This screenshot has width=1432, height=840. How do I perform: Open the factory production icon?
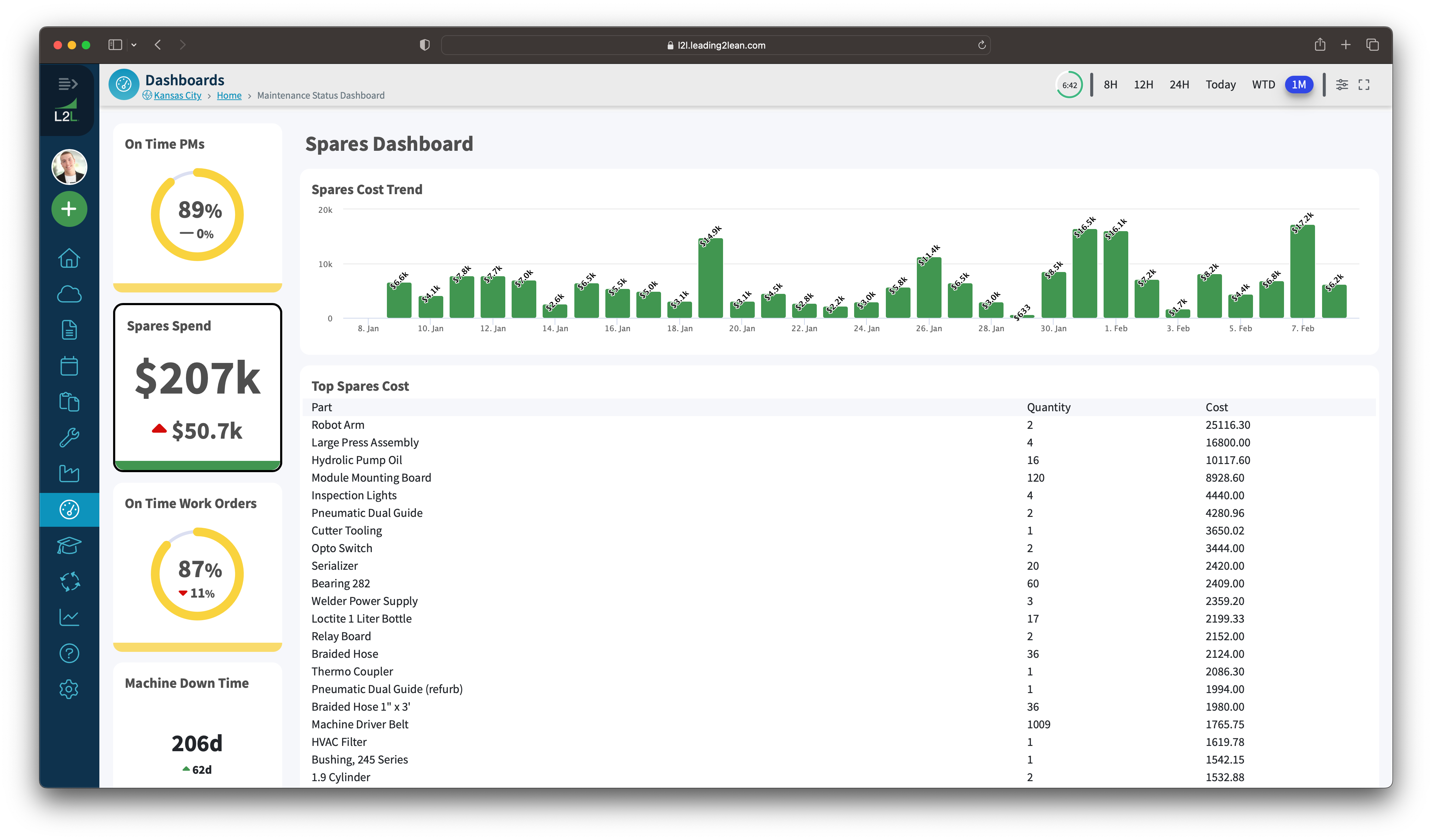[69, 474]
